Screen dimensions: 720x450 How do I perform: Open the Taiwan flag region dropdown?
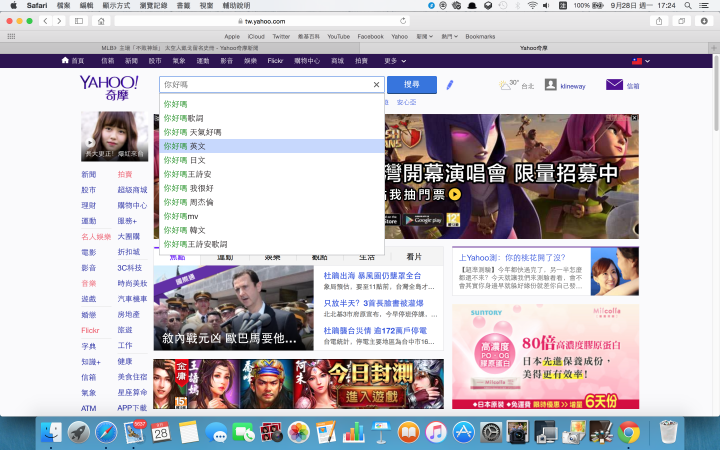641,61
